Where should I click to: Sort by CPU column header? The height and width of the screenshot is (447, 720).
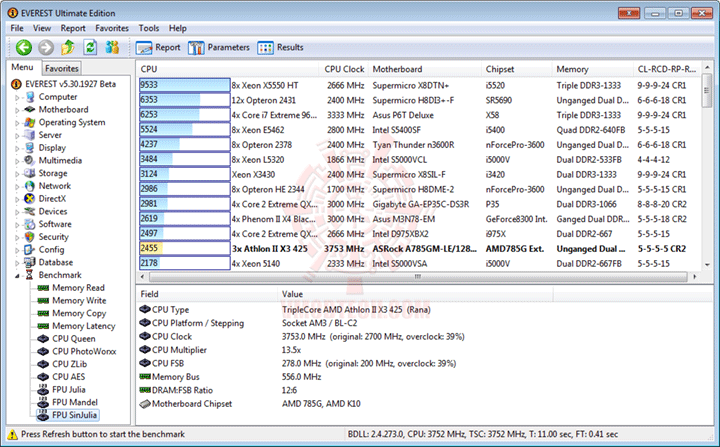pyautogui.click(x=227, y=69)
